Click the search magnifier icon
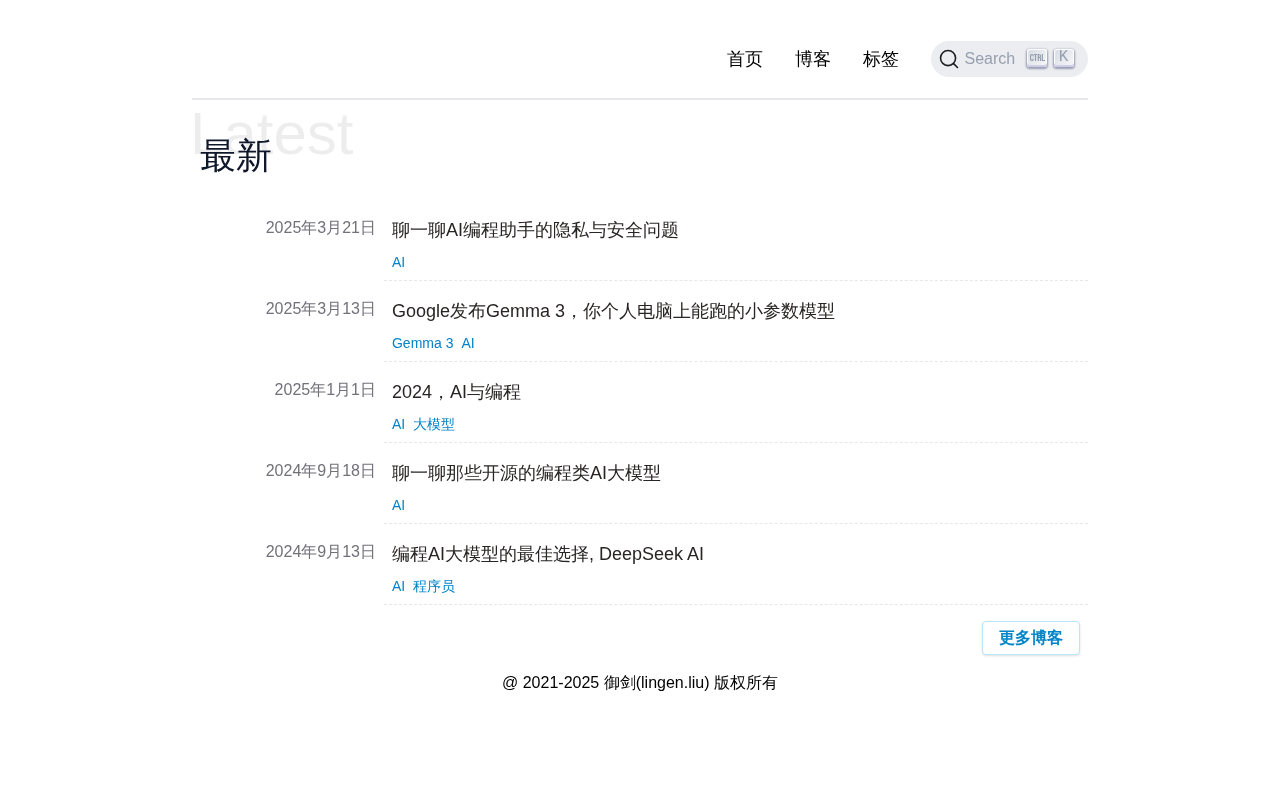Image resolution: width=1280 pixels, height=800 pixels. 949,59
